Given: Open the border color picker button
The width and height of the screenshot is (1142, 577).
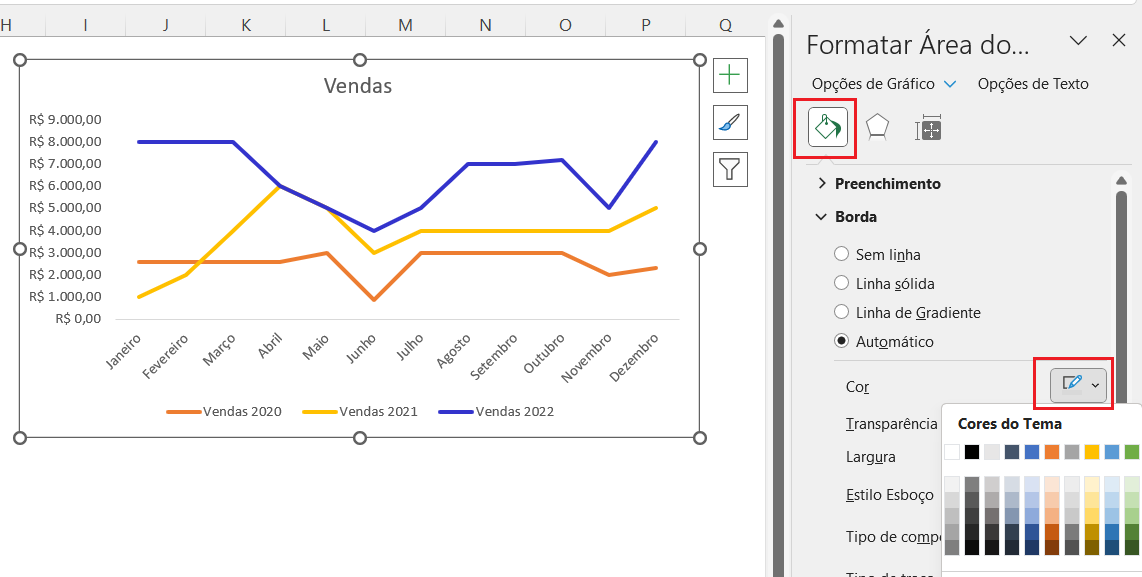Looking at the screenshot, I should point(1078,385).
